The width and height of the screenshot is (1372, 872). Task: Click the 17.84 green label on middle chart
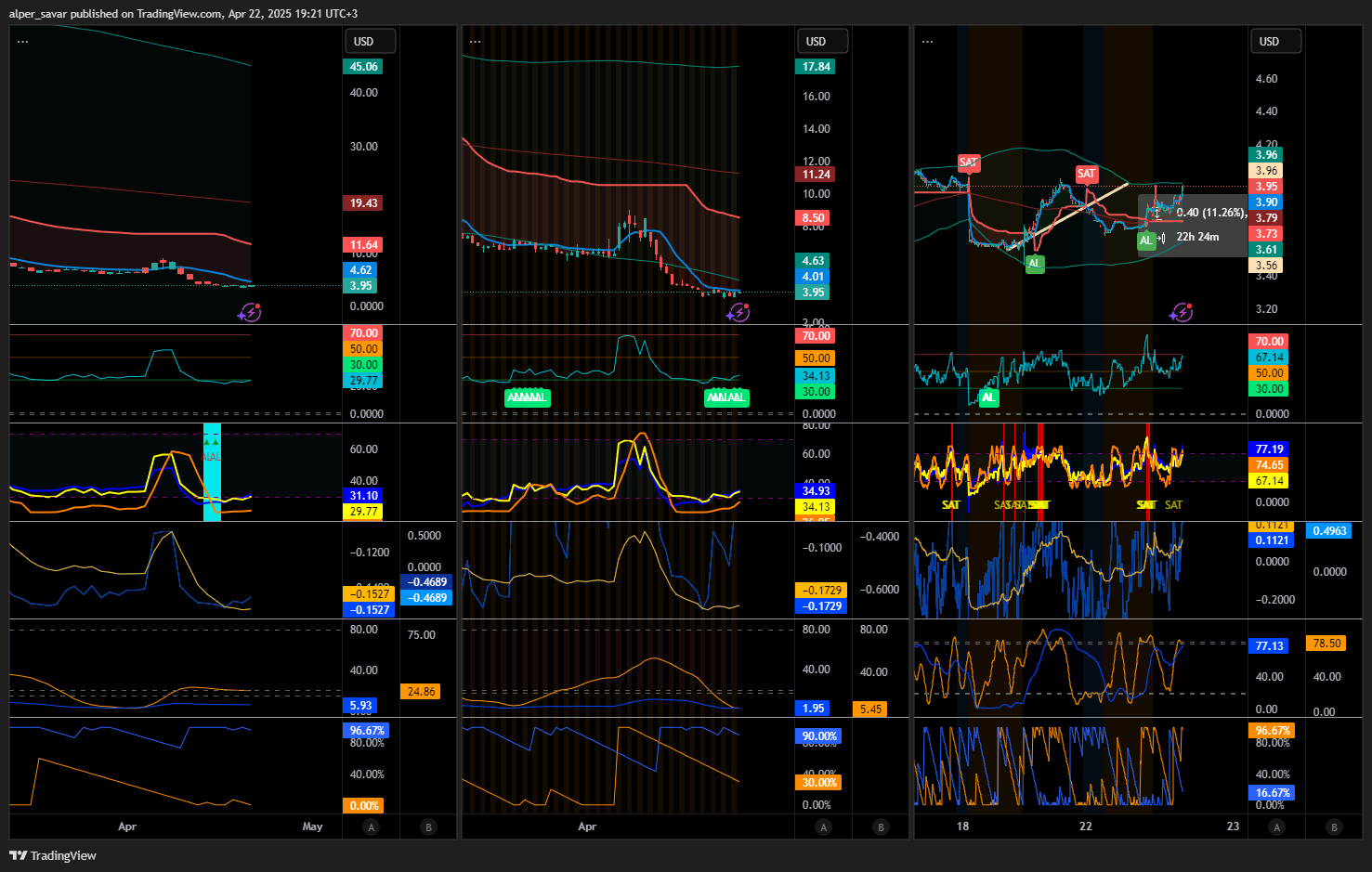tap(817, 67)
